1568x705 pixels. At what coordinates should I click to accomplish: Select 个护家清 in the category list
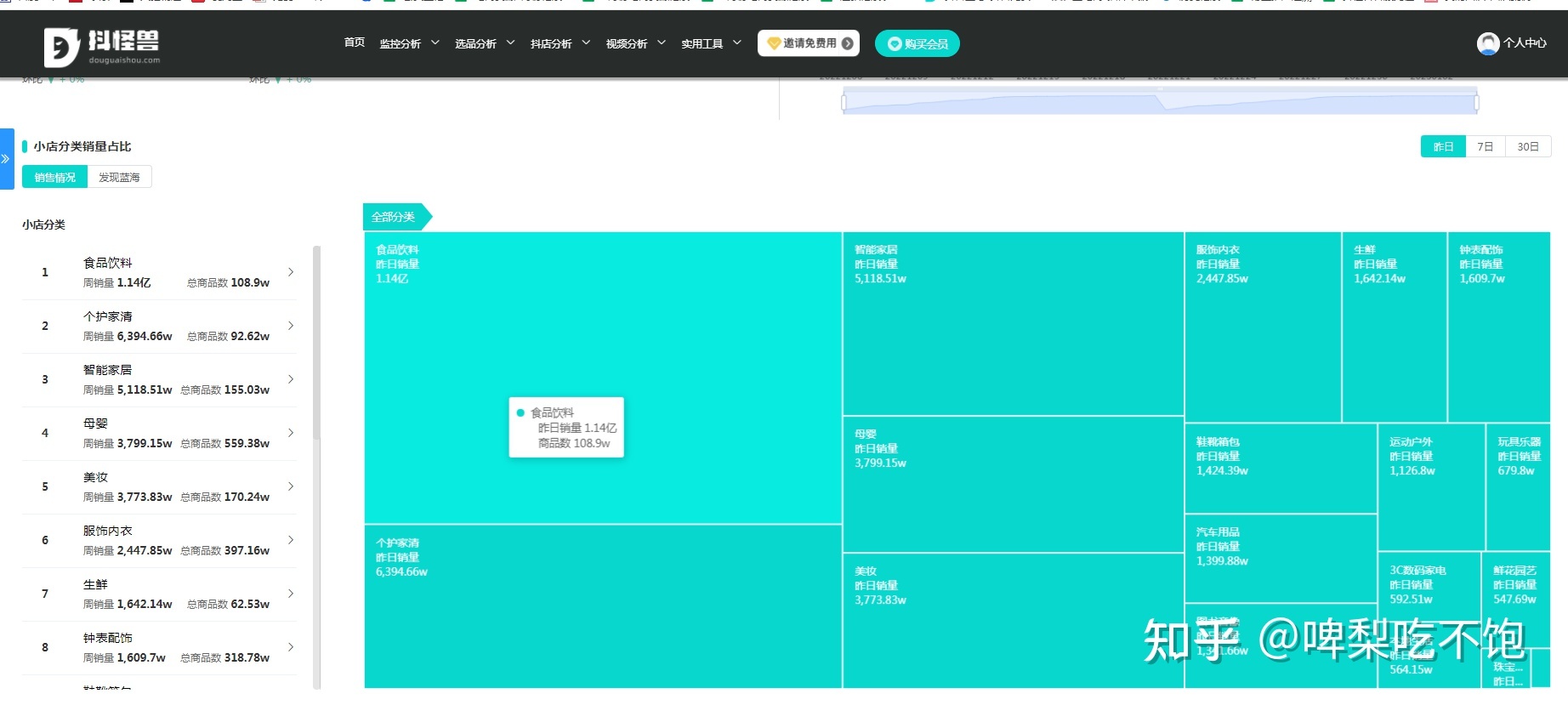[159, 326]
